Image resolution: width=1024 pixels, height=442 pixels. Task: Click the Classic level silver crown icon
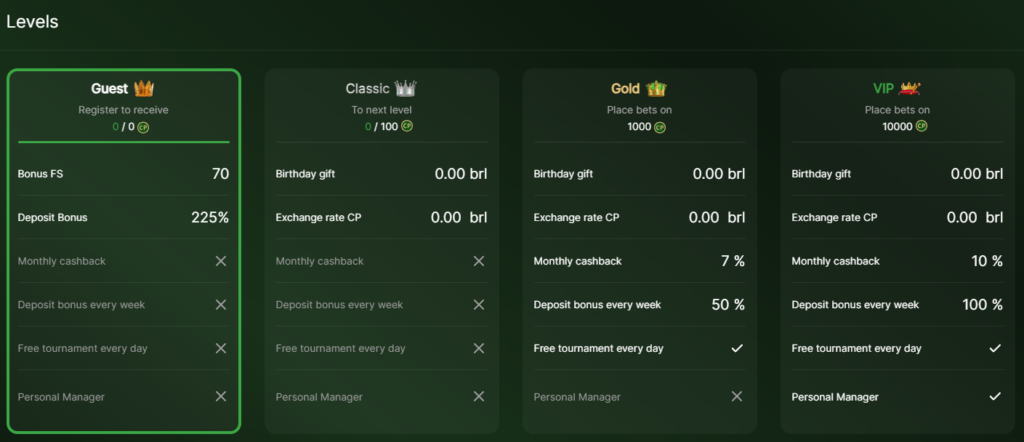pos(406,88)
